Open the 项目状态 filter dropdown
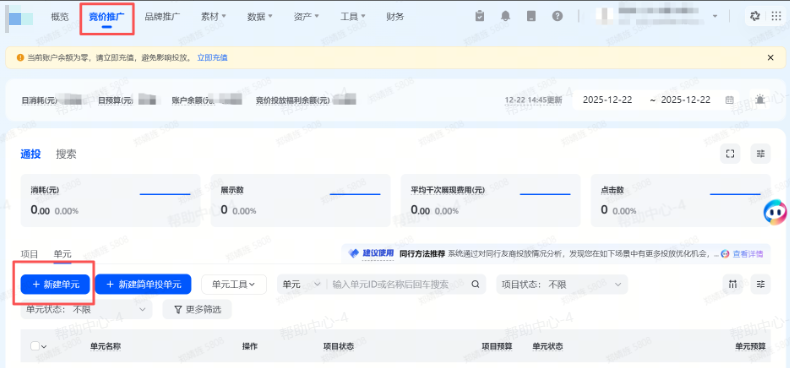790x368 pixels. tap(562, 284)
